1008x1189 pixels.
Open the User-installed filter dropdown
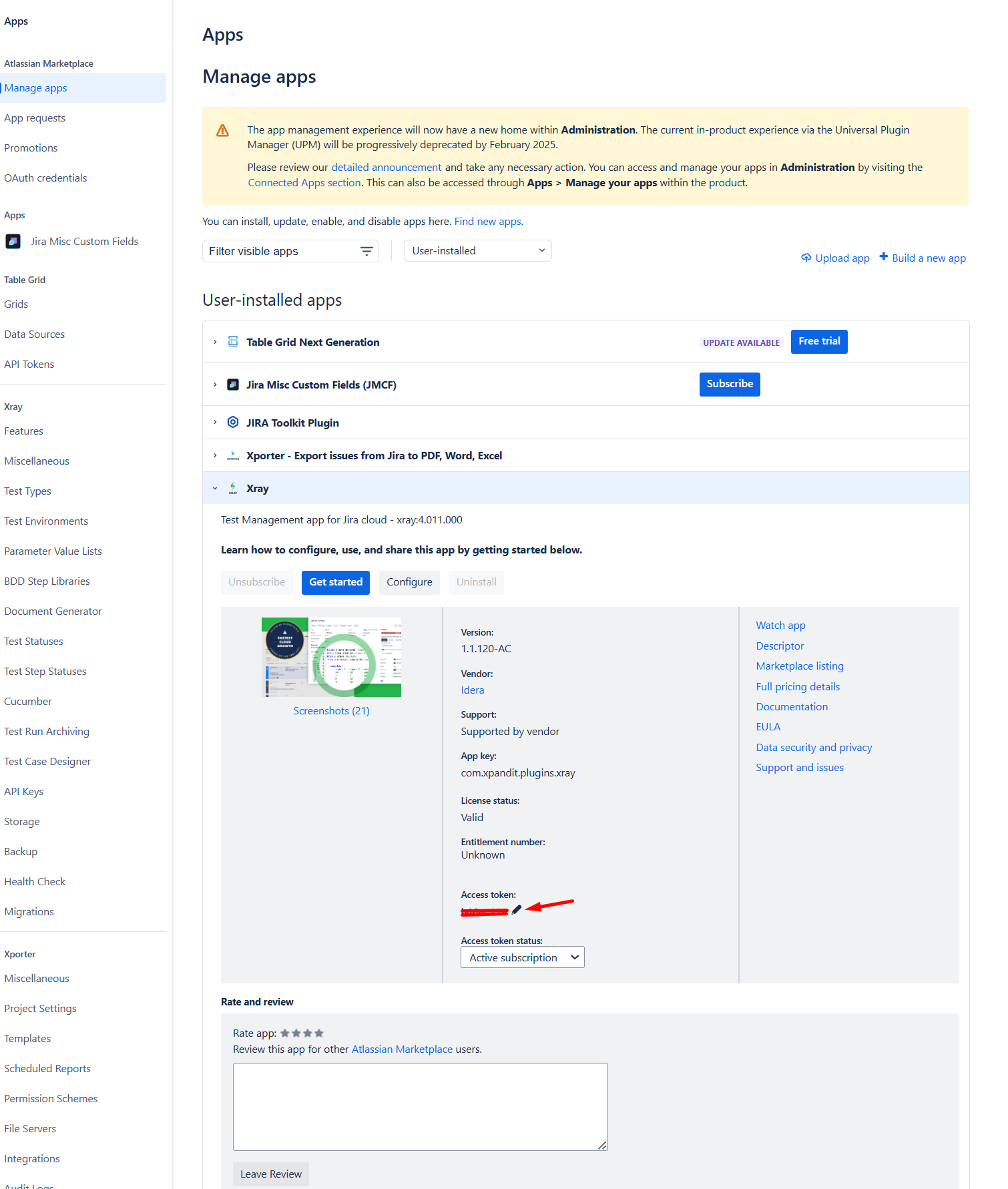pos(478,250)
